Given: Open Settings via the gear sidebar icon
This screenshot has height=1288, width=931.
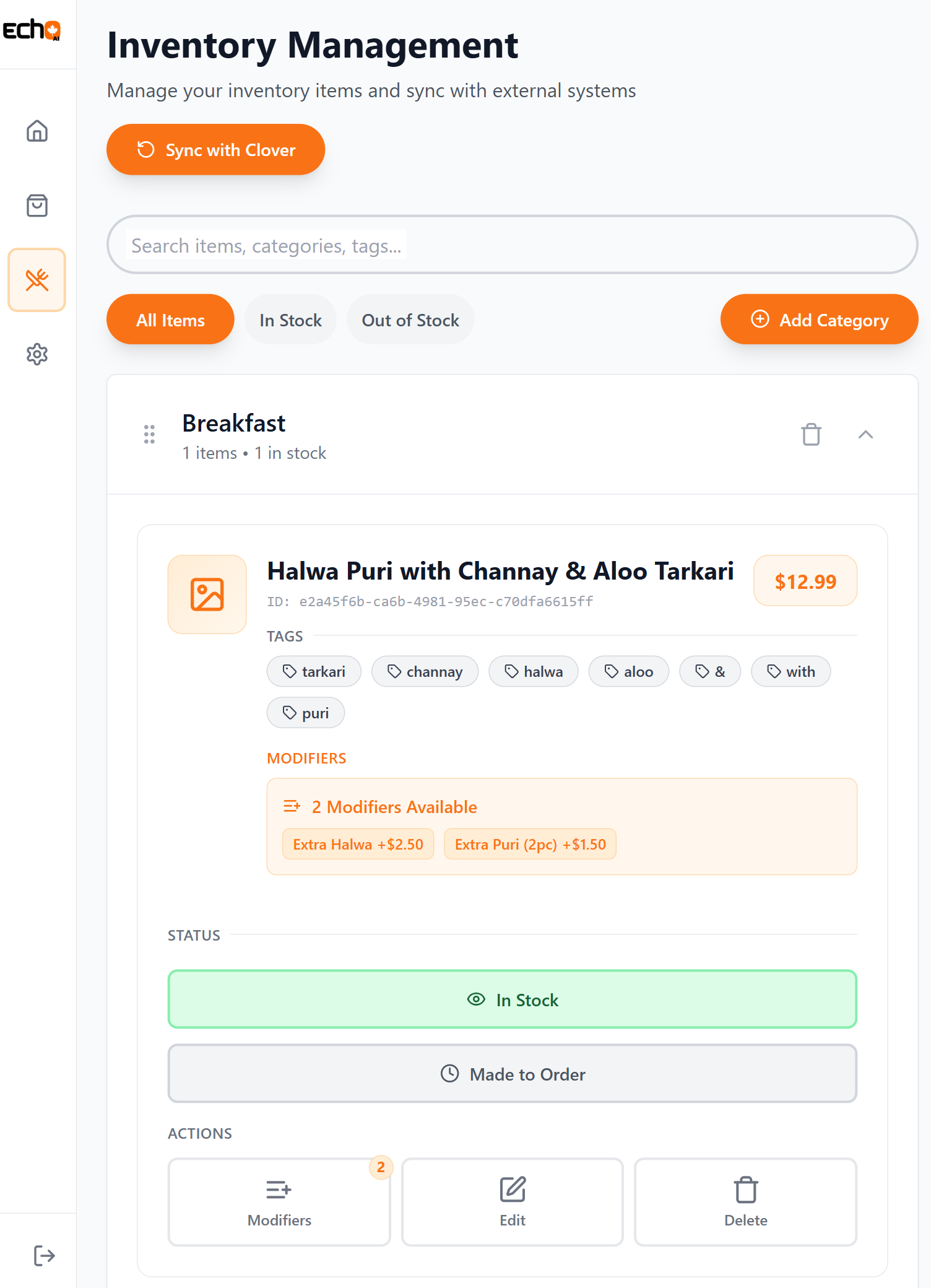Looking at the screenshot, I should pos(37,354).
